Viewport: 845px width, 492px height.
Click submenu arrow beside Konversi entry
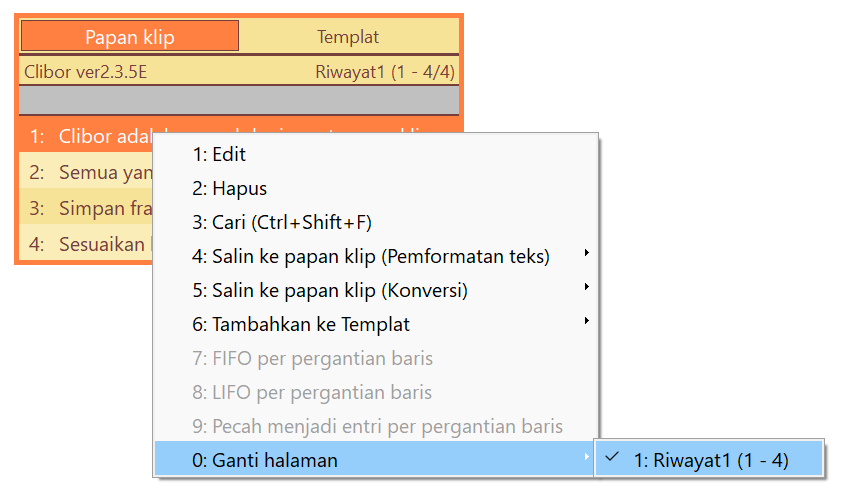coord(586,287)
